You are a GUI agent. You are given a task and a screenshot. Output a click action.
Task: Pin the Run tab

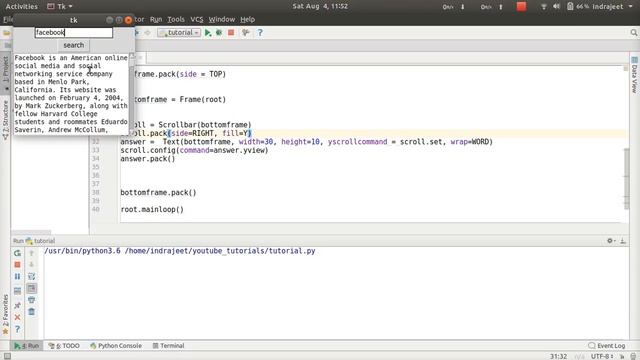(17, 305)
